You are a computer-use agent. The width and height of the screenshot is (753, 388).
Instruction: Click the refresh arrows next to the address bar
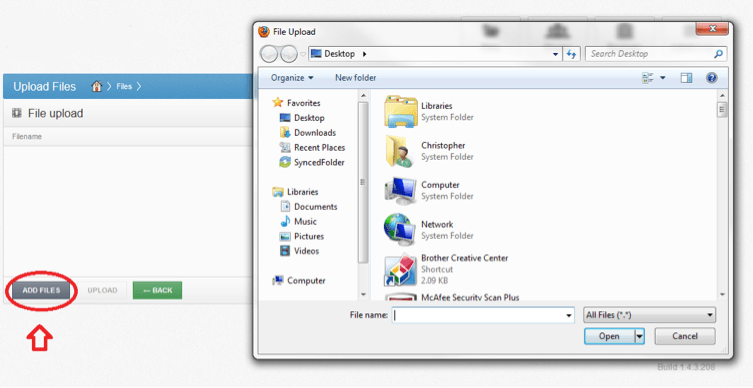click(x=571, y=54)
